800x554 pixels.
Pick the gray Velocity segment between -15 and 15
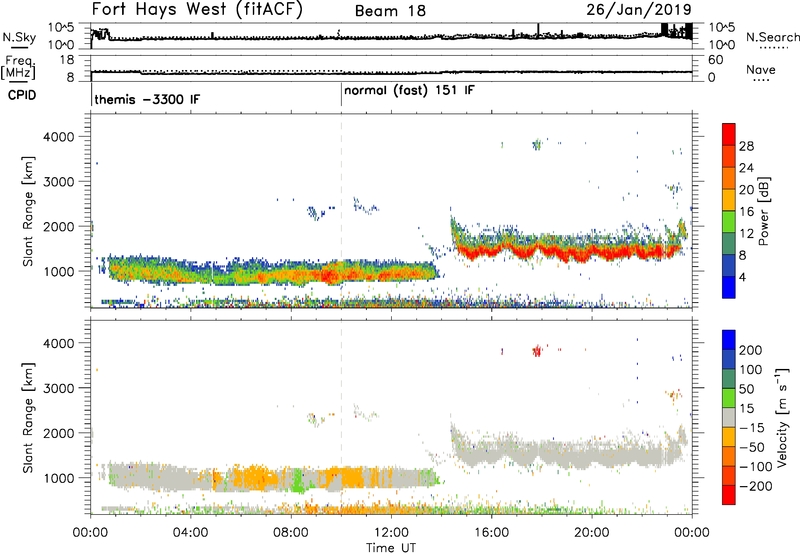coord(729,417)
